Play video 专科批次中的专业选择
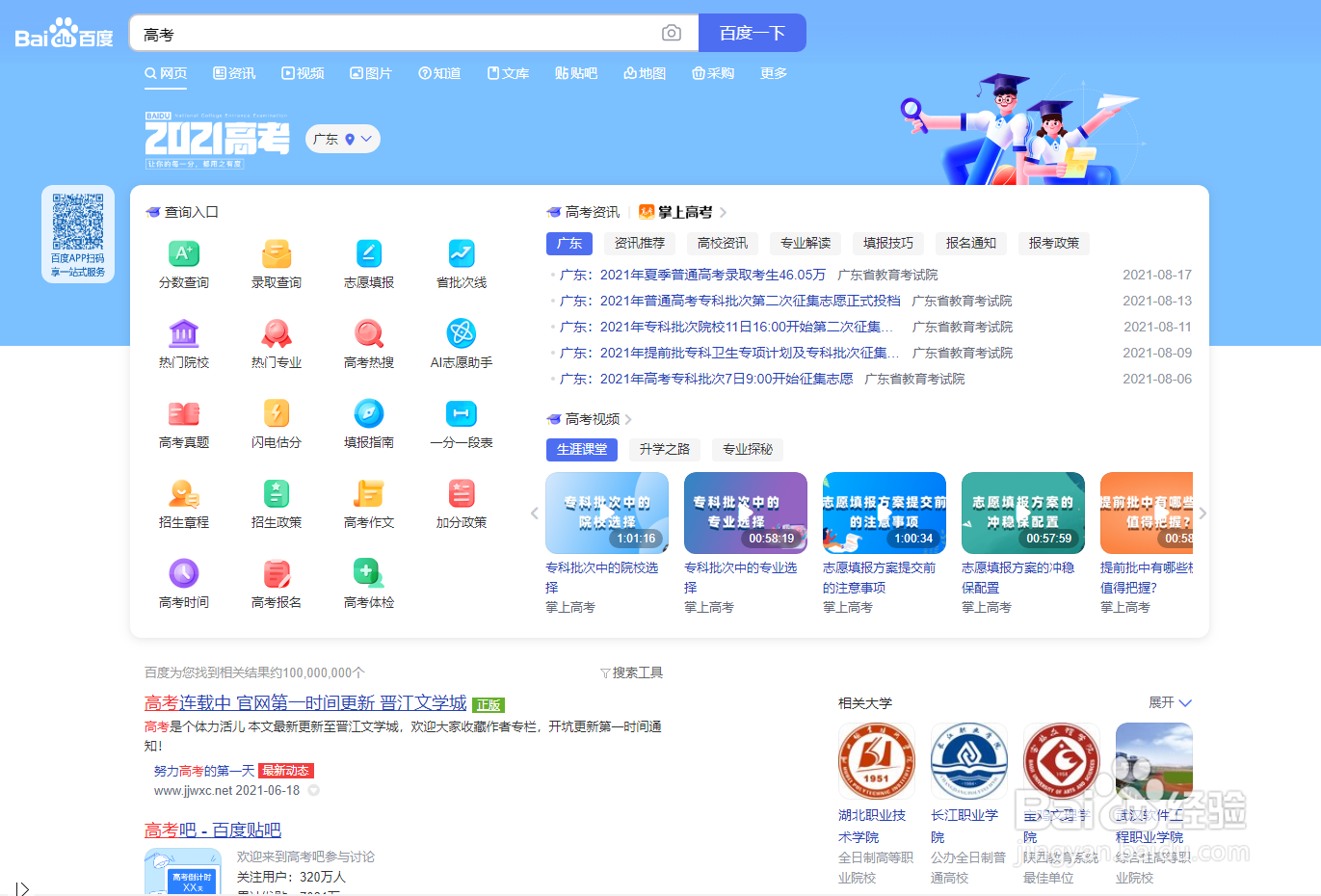Image resolution: width=1321 pixels, height=896 pixels. click(746, 513)
